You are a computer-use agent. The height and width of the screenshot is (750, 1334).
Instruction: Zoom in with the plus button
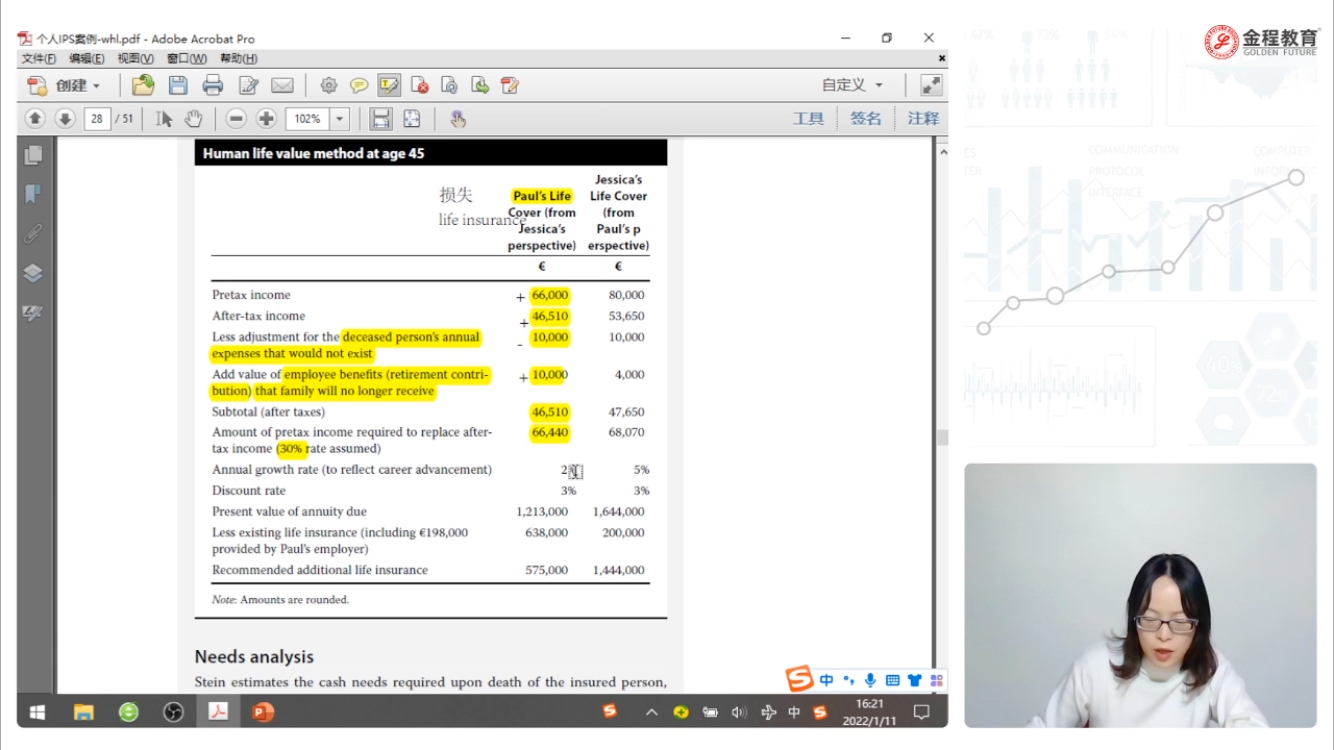(x=266, y=119)
